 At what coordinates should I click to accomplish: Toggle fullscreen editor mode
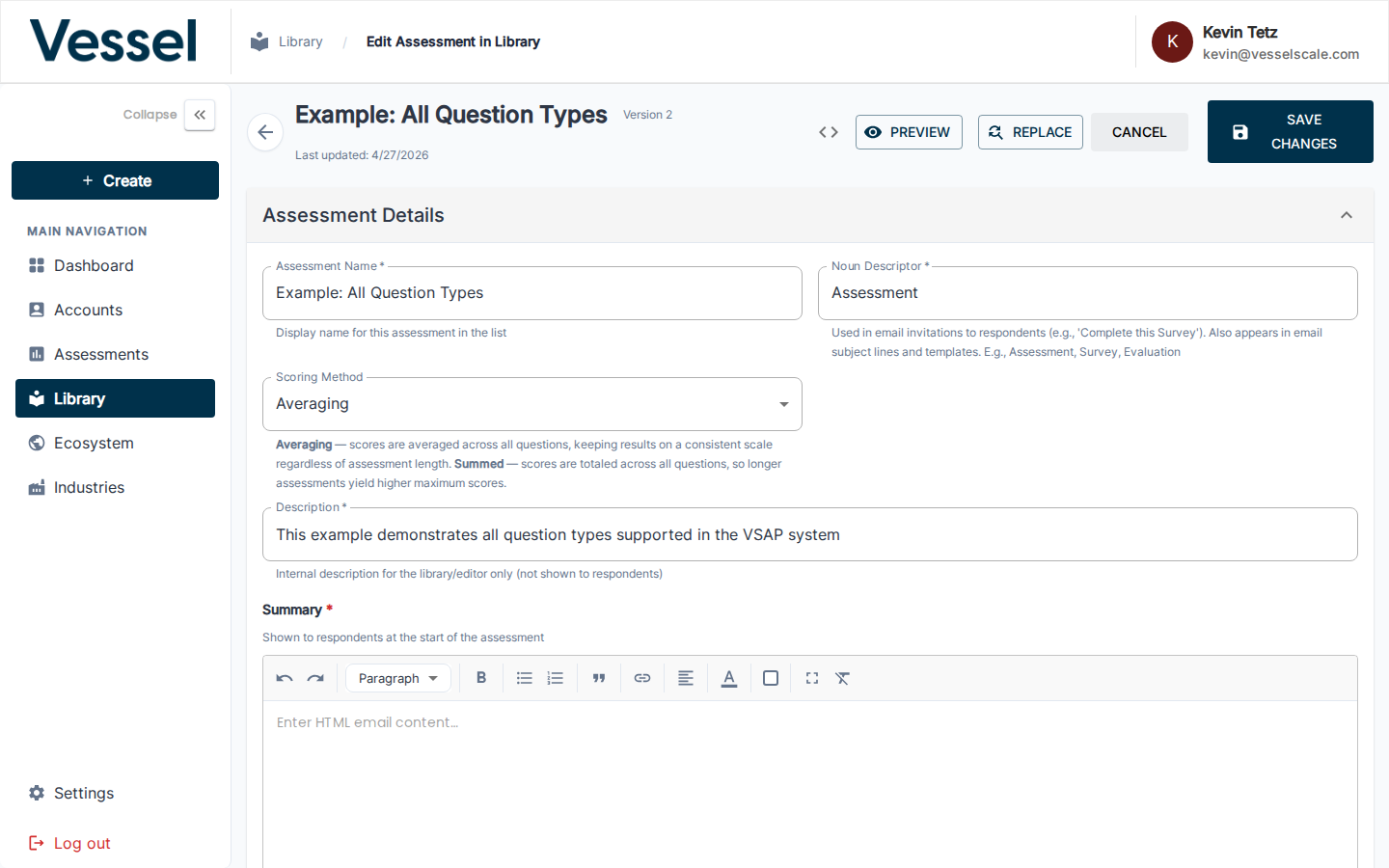point(812,678)
